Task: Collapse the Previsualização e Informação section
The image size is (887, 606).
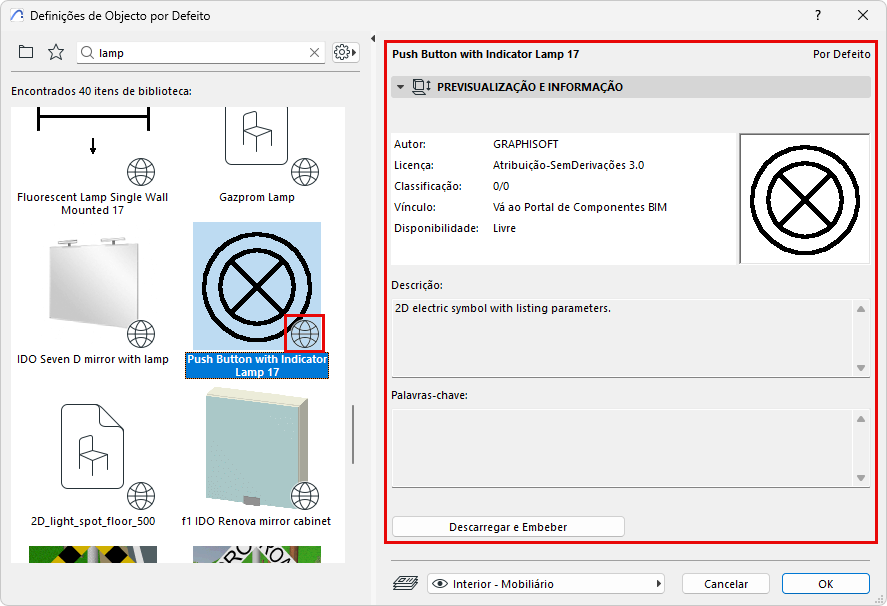Action: (401, 87)
